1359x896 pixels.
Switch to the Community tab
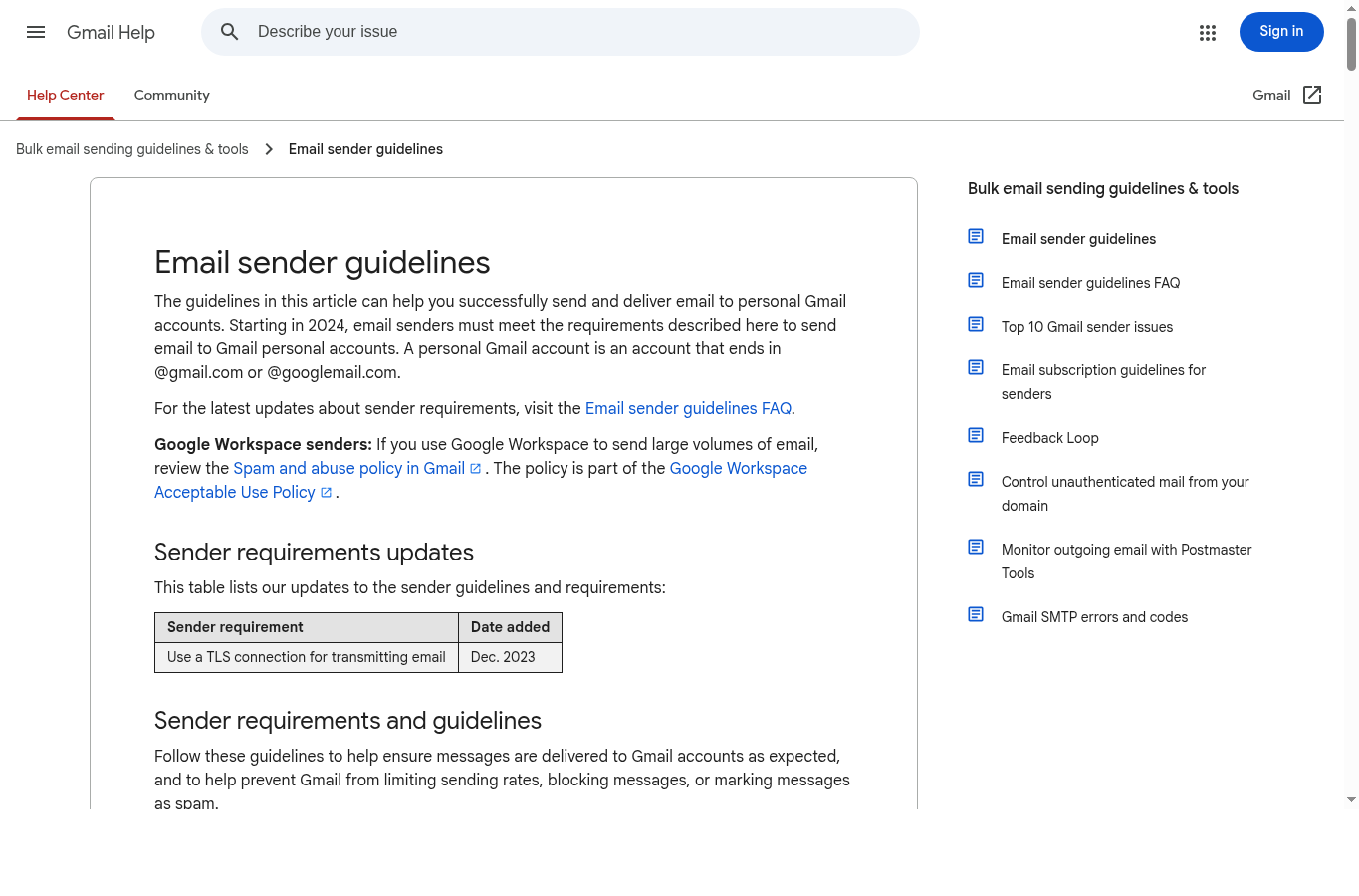click(x=172, y=95)
